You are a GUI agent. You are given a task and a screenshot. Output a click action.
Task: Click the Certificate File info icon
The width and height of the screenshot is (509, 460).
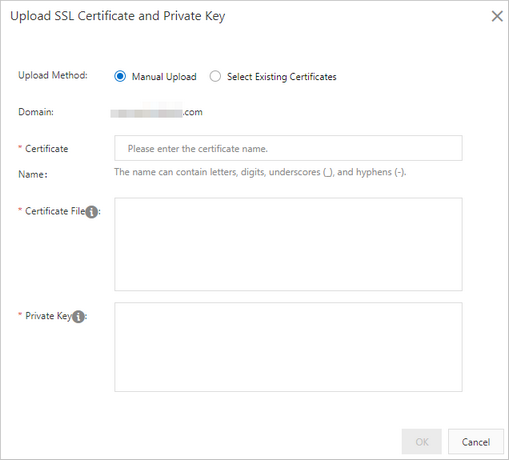click(x=92, y=212)
